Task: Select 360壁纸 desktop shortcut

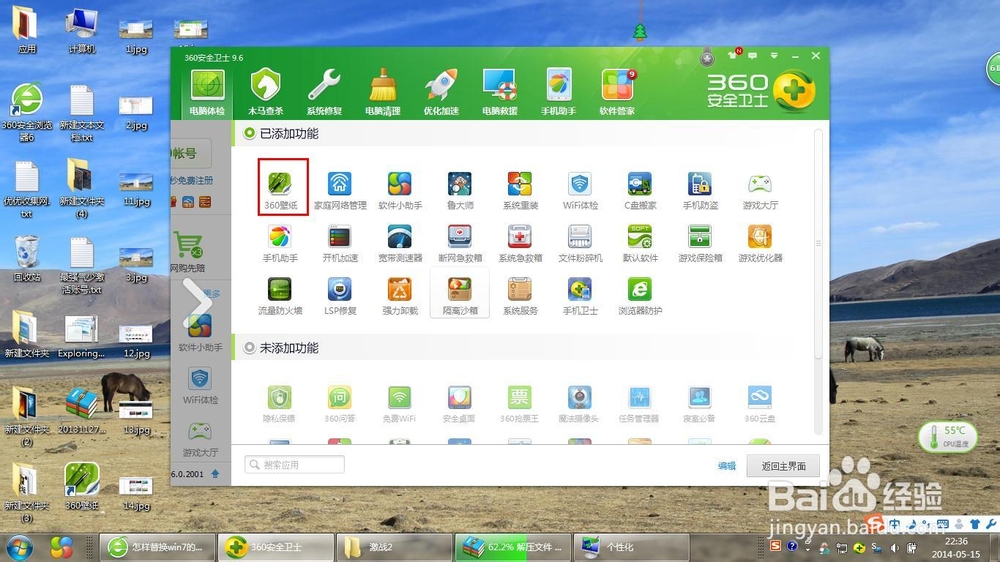Action: (x=82, y=486)
